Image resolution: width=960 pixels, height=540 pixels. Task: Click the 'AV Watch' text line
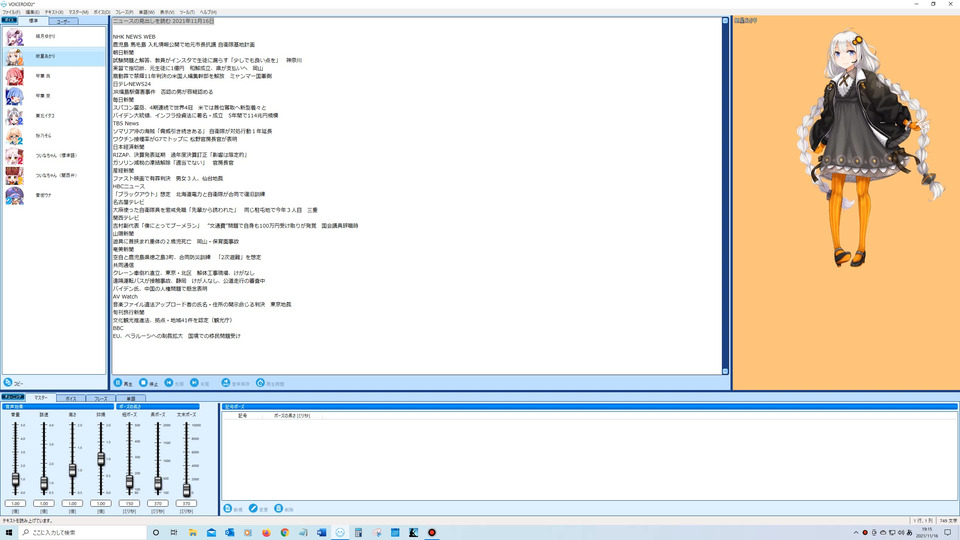(x=126, y=296)
